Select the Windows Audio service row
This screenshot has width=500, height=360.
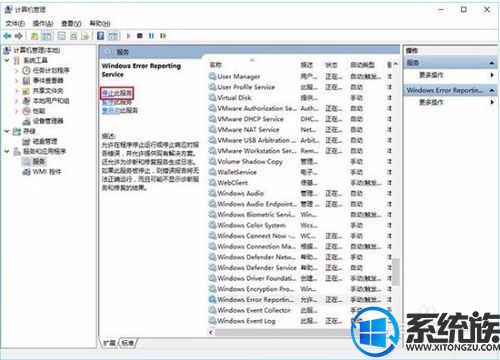coord(299,193)
